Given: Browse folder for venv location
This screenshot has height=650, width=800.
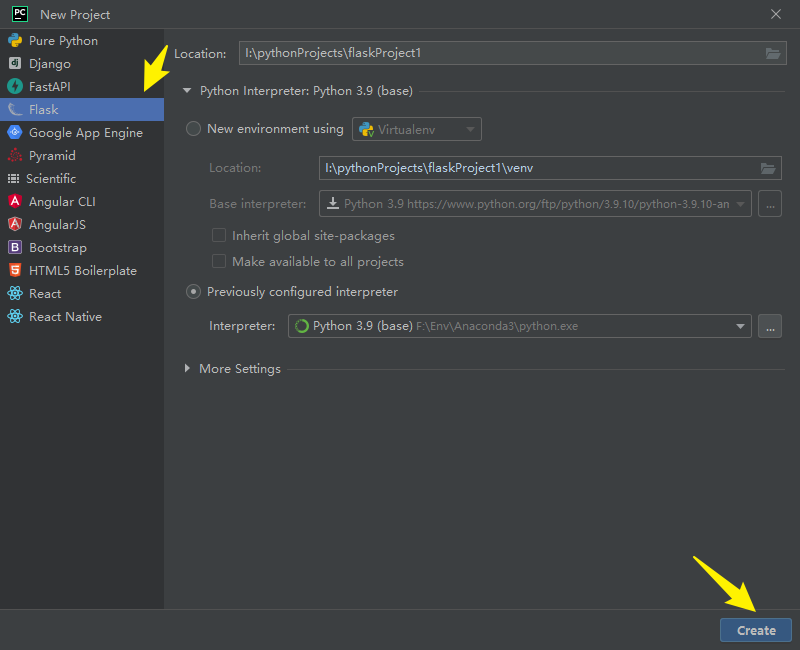Looking at the screenshot, I should pos(768,168).
